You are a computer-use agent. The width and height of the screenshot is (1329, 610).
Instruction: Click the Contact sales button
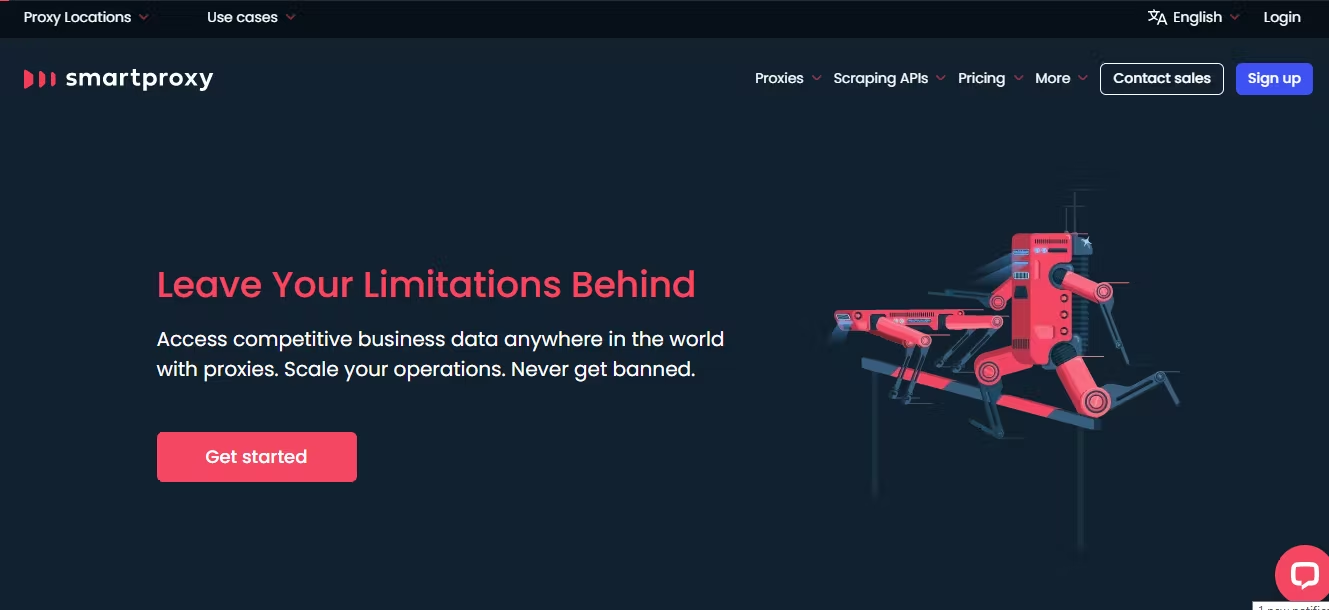1162,79
